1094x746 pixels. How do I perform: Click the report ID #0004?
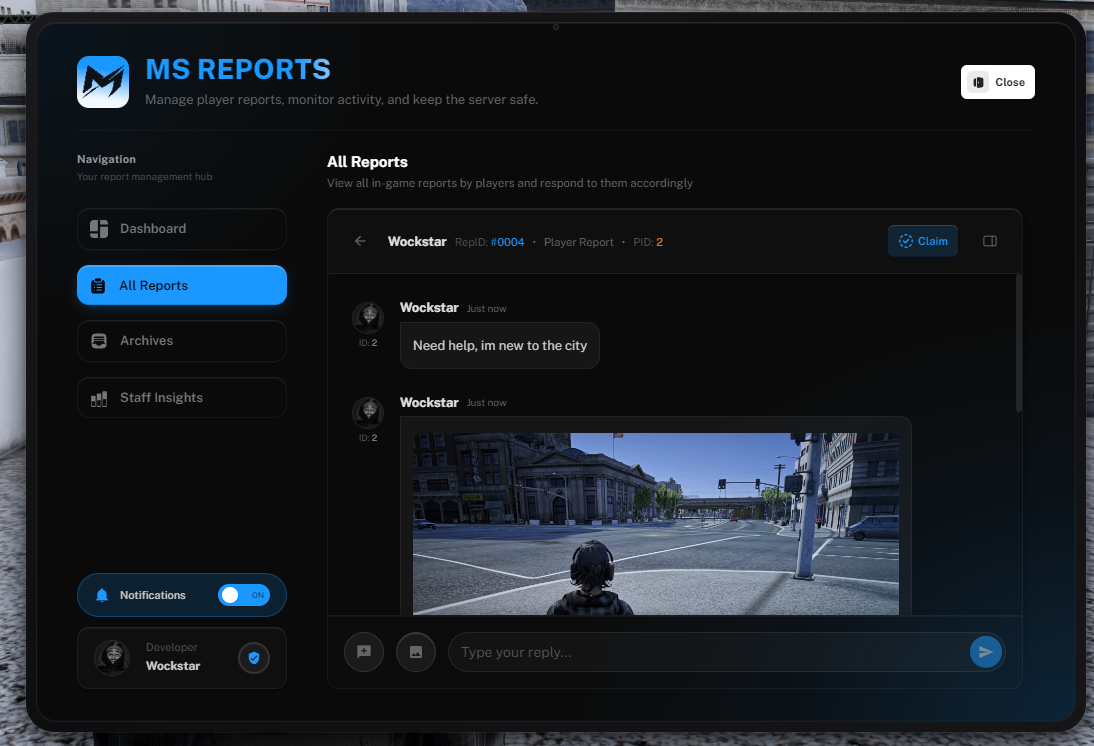(507, 242)
